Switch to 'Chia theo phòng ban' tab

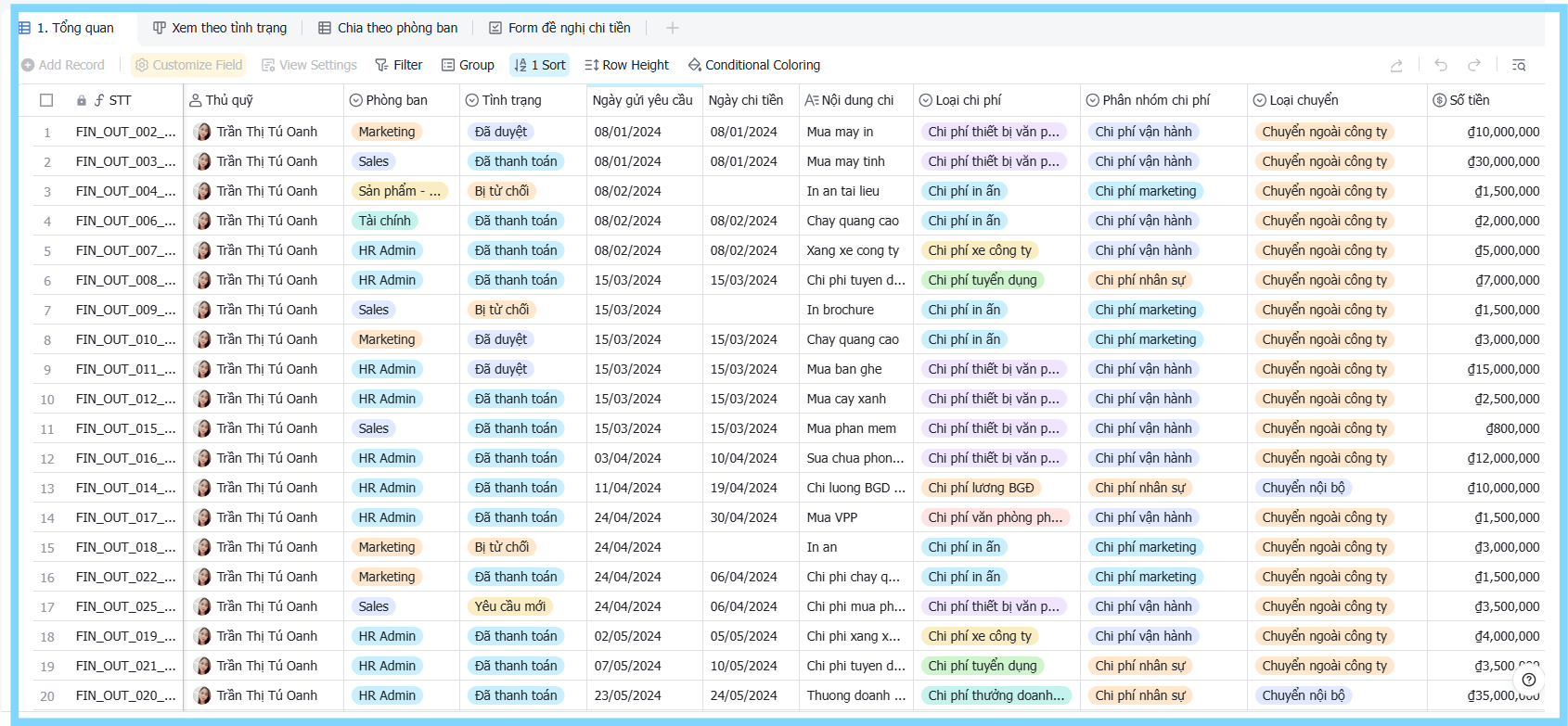[x=388, y=28]
